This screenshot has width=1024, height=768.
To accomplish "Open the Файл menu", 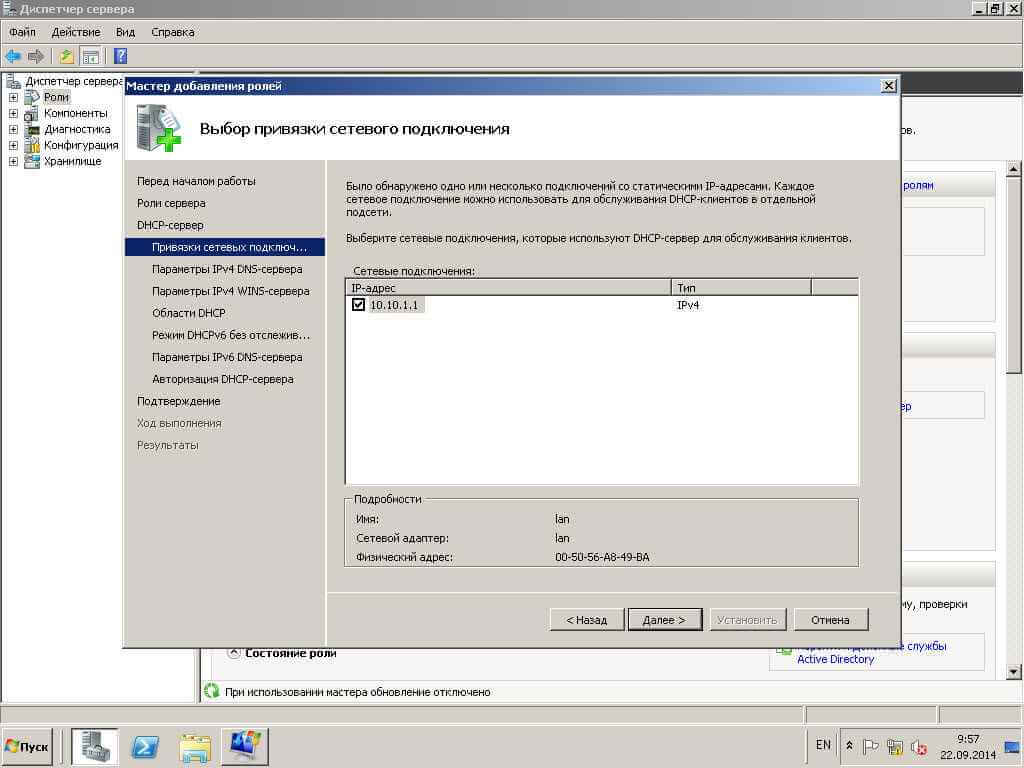I will (x=22, y=32).
